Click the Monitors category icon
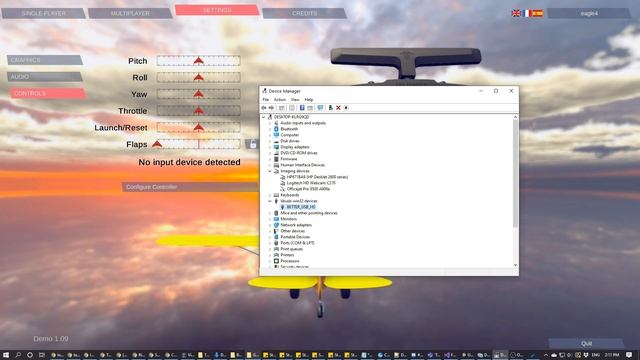The image size is (640, 360). [276, 219]
